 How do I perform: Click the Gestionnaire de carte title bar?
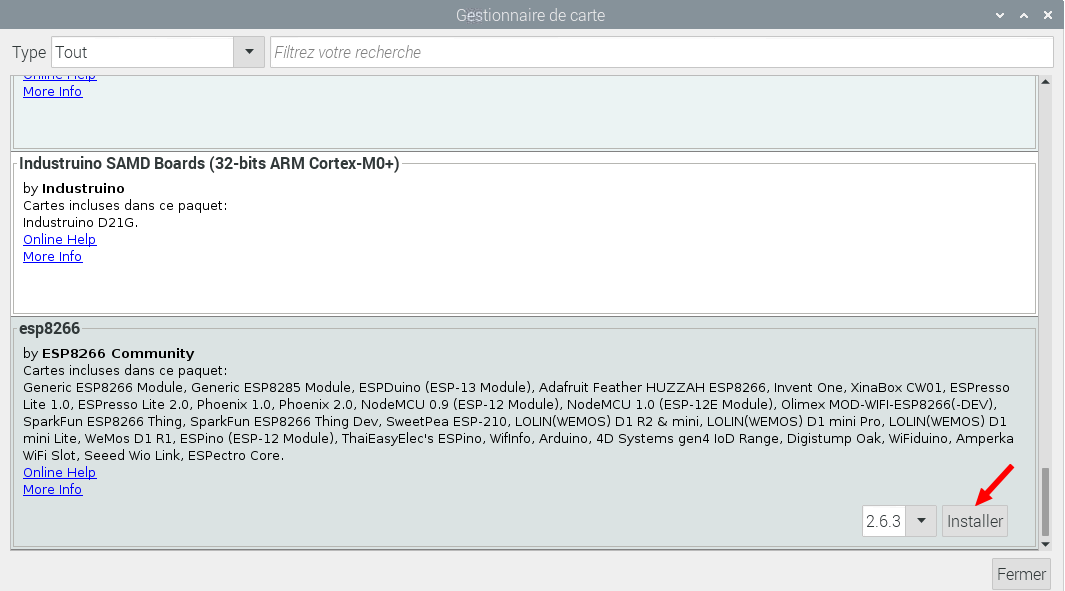[530, 15]
